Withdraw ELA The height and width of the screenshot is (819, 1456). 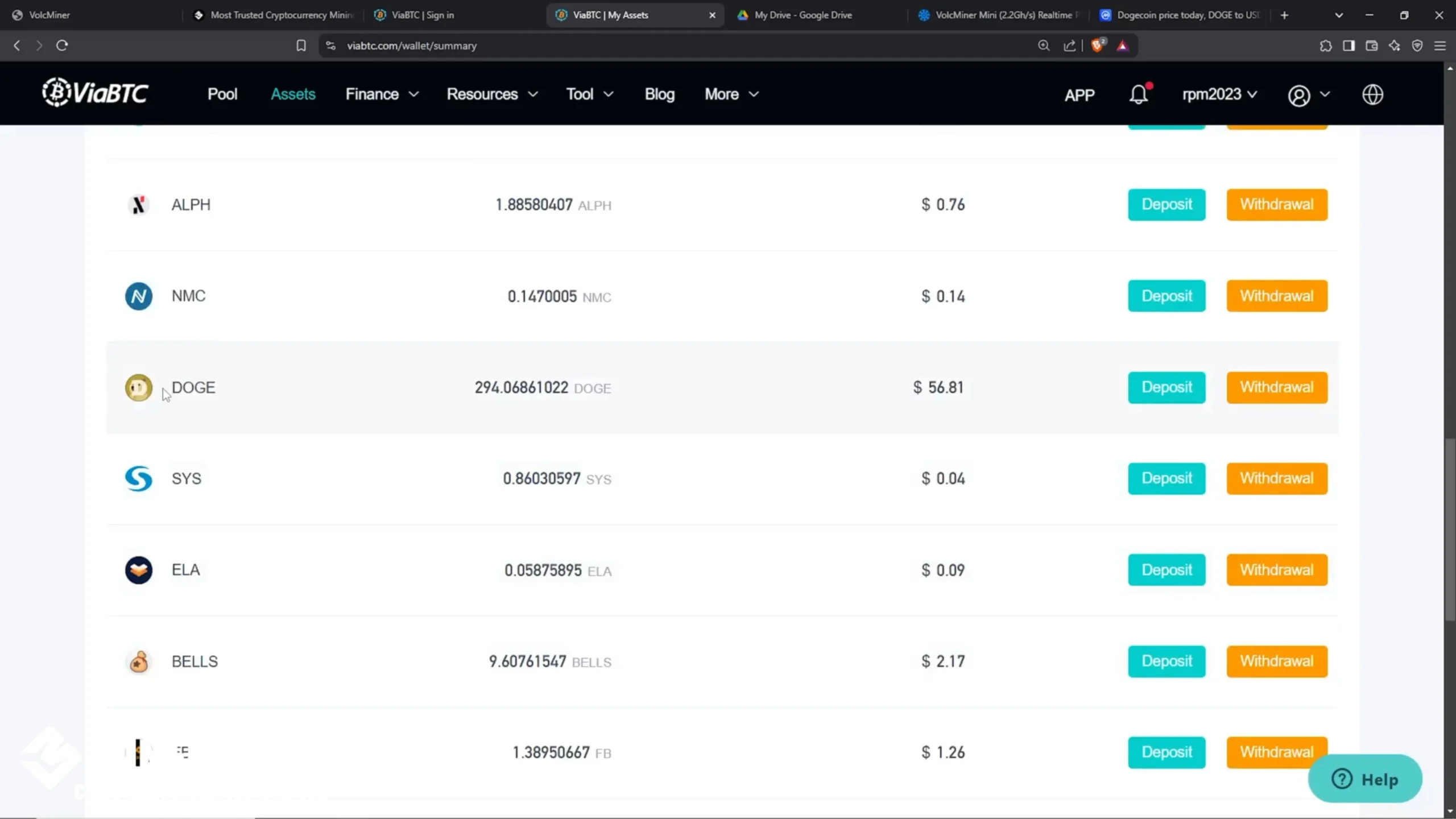[1277, 570]
